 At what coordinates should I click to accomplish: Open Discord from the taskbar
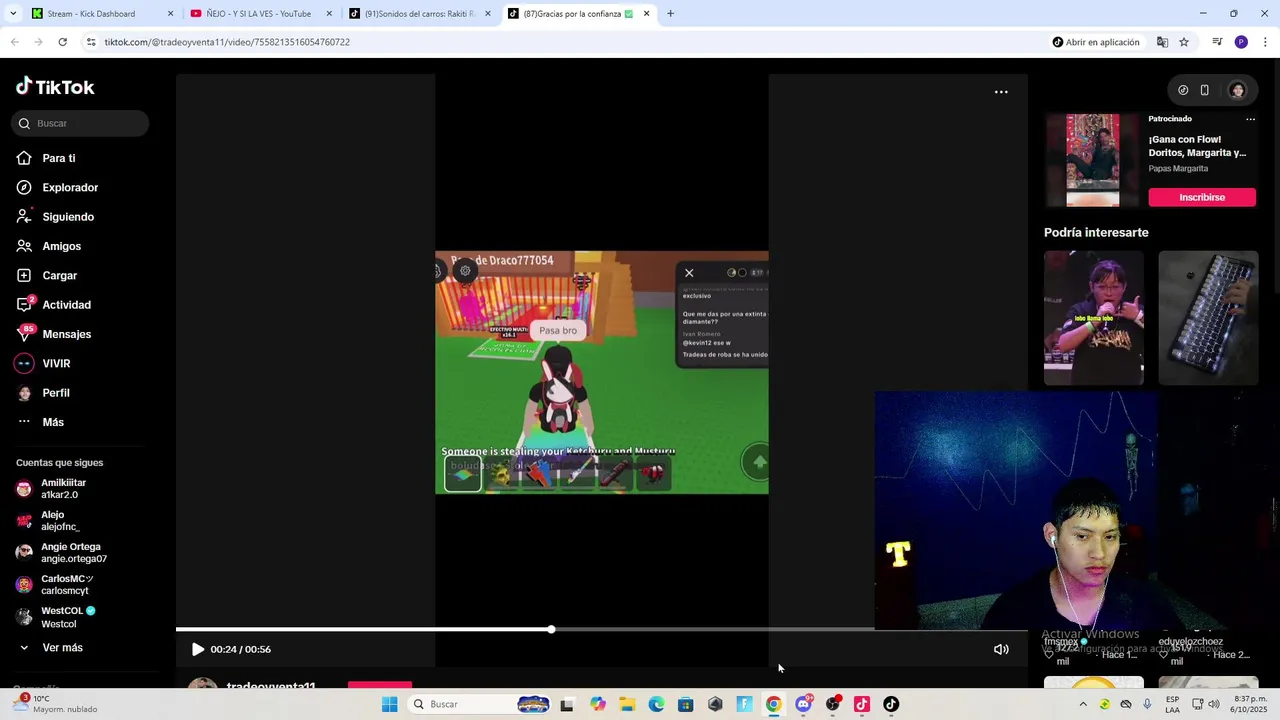(x=803, y=704)
